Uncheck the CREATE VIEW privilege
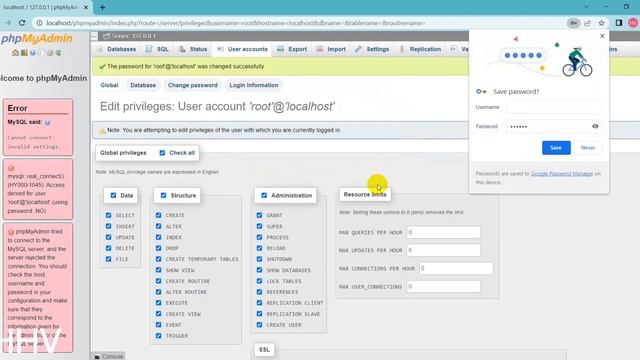 [x=158, y=314]
